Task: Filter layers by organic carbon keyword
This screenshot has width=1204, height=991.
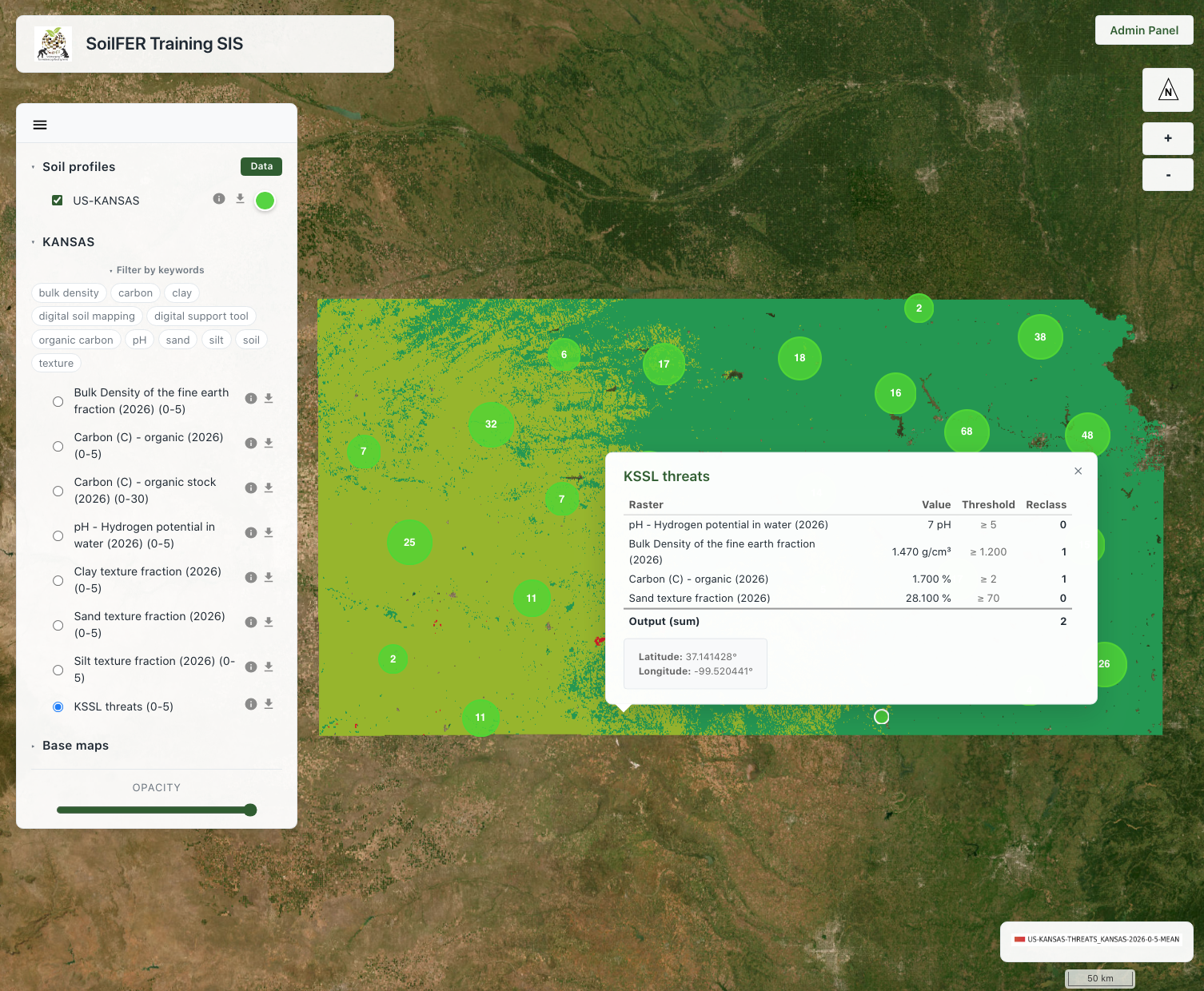Action: click(x=76, y=340)
